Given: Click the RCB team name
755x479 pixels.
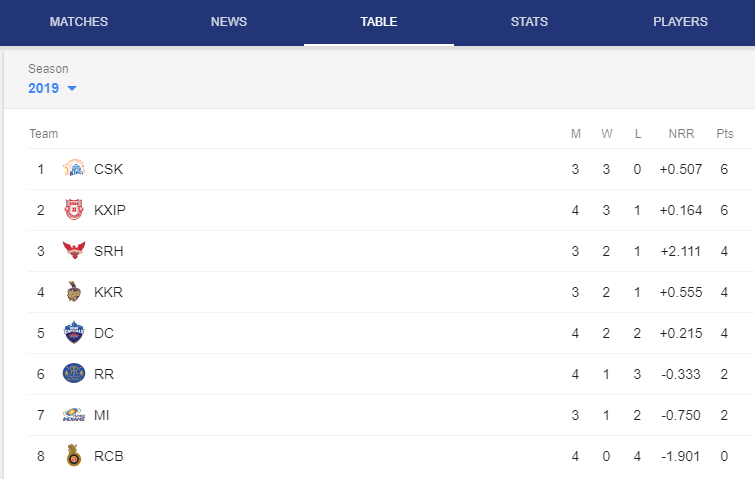Looking at the screenshot, I should click(108, 456).
